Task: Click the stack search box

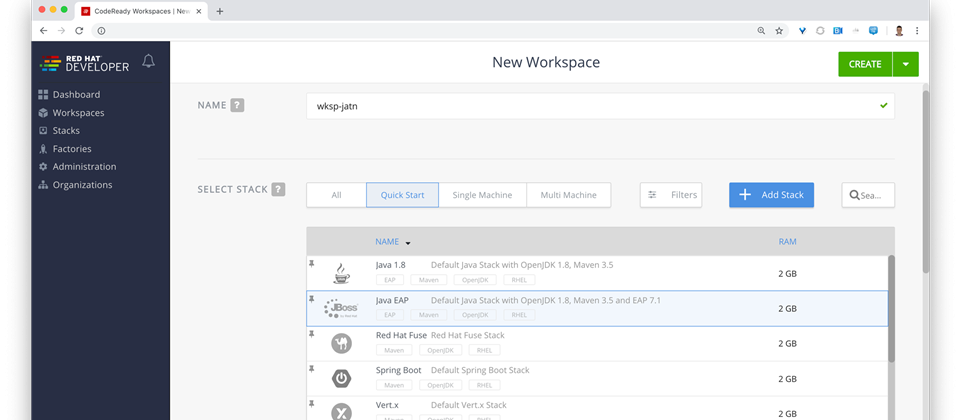Action: 868,195
